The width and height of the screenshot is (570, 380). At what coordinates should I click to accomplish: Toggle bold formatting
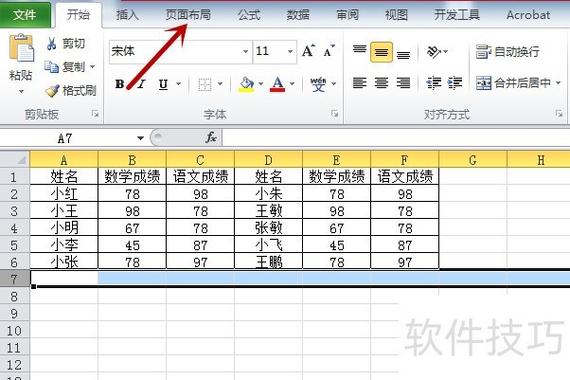point(120,84)
